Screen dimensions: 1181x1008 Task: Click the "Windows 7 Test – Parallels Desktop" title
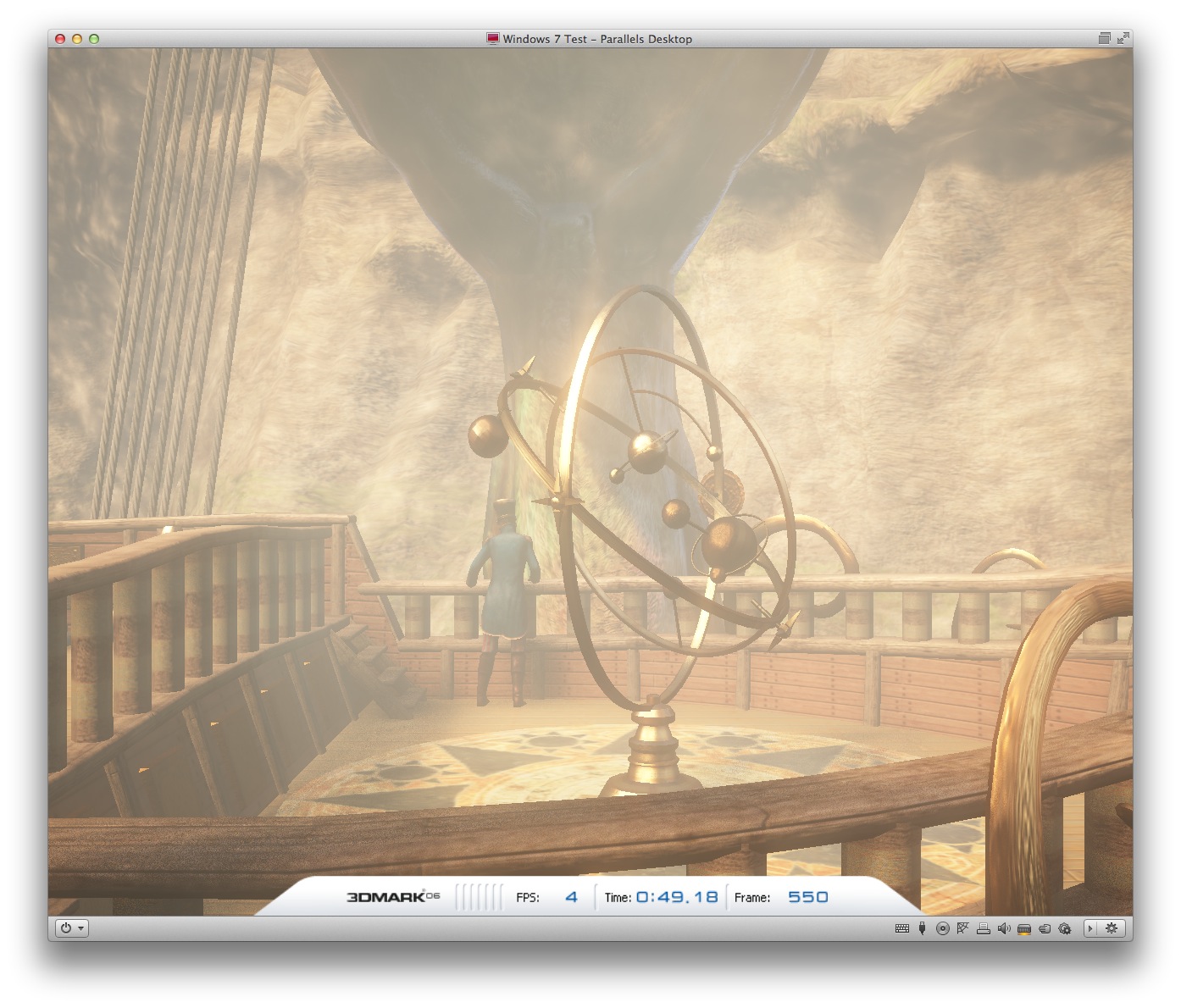pyautogui.click(x=597, y=39)
